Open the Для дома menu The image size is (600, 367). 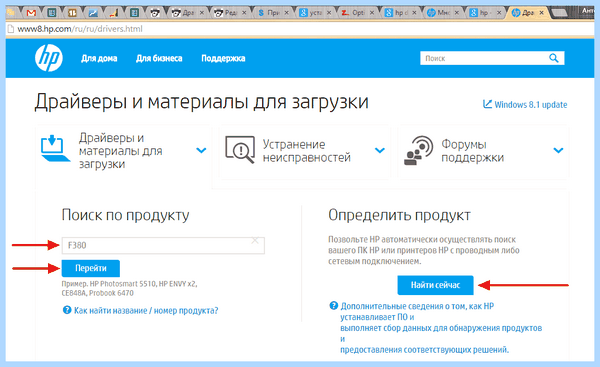coord(99,59)
